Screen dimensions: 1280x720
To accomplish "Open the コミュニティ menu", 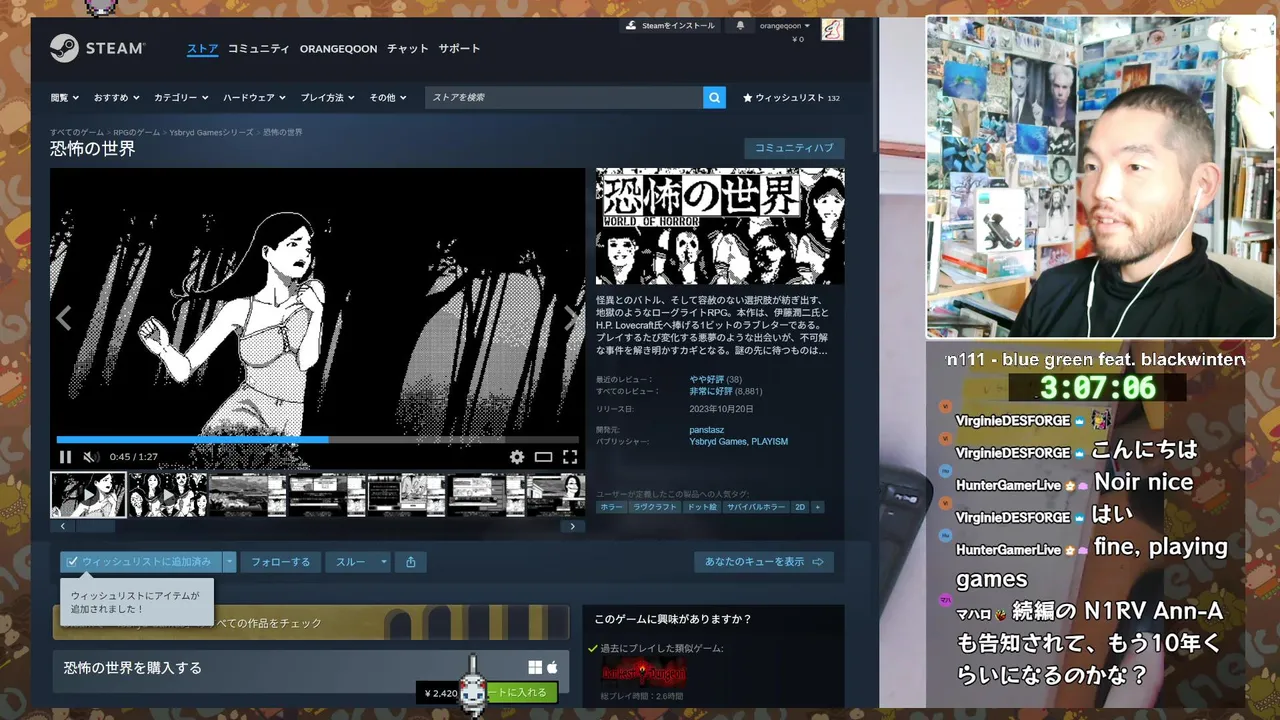I will point(258,48).
